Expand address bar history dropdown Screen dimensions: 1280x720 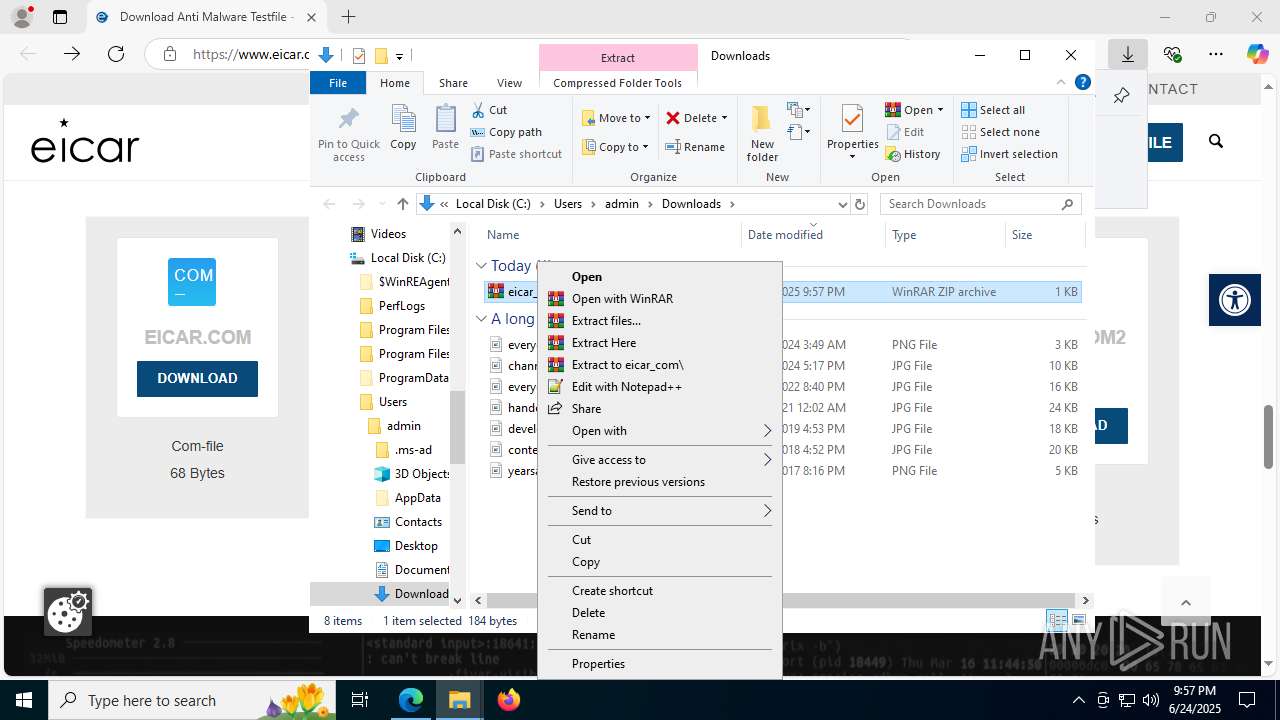(842, 204)
